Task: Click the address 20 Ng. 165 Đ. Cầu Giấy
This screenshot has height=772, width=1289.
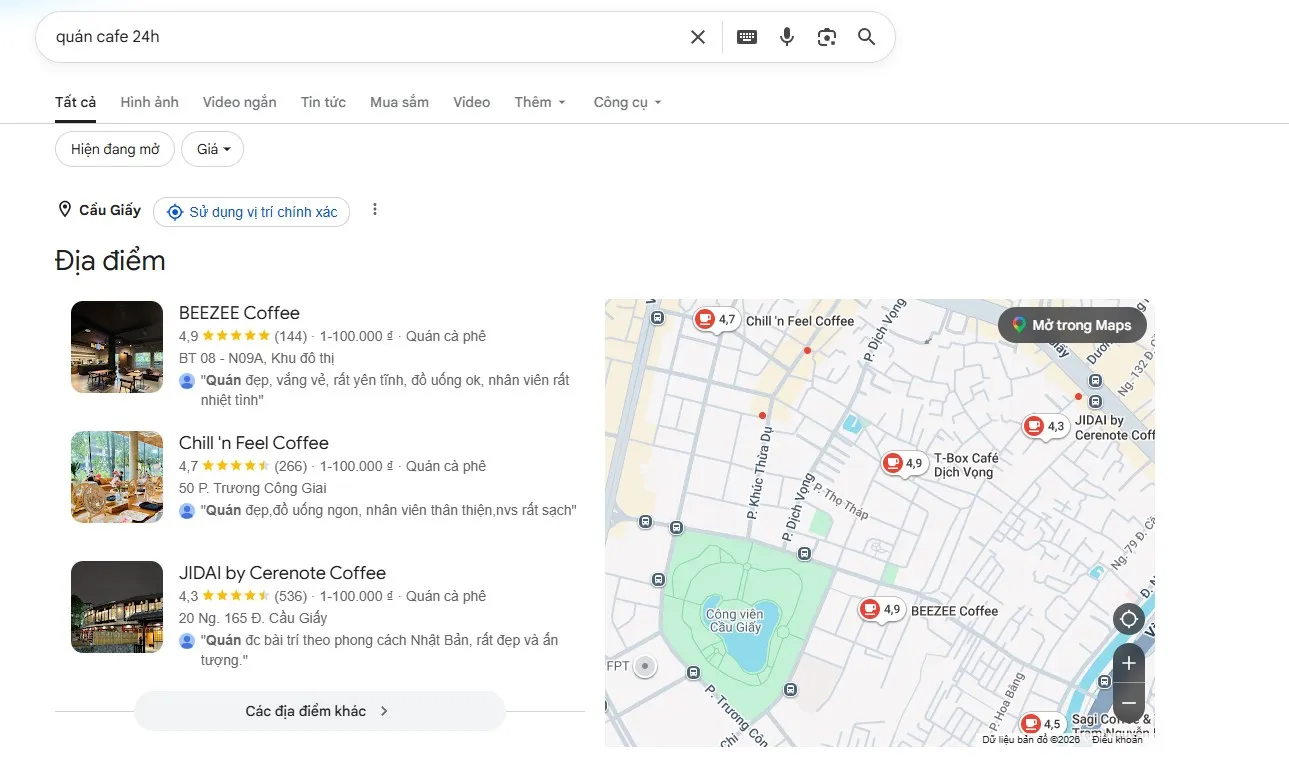Action: tap(253, 618)
